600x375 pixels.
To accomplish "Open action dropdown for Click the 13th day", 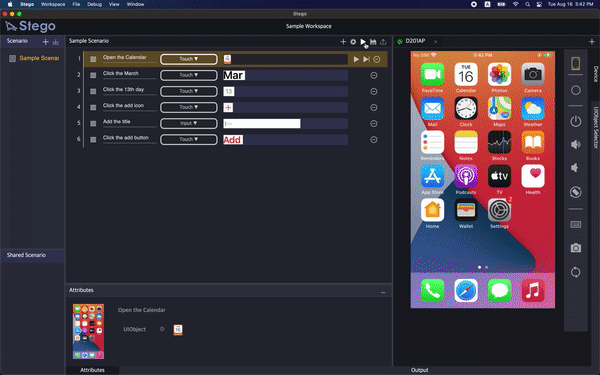I will 189,91.
